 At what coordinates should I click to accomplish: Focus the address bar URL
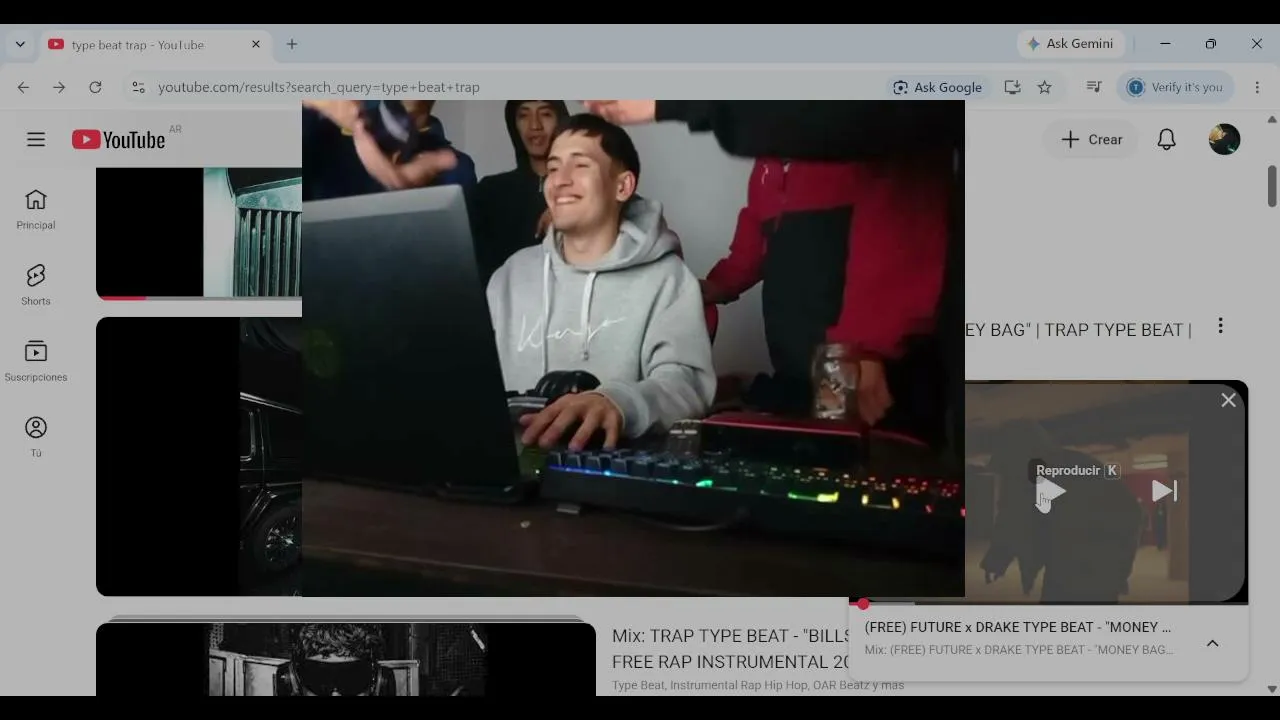click(319, 87)
